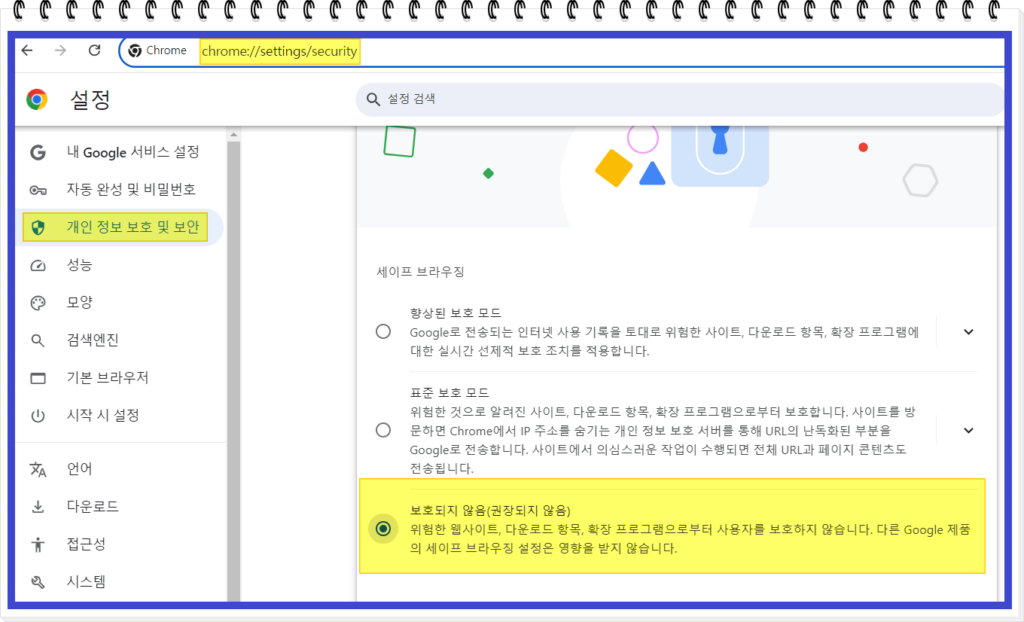1024x622 pixels.
Task: Click the speedometer icon for 성능
Action: point(38,265)
